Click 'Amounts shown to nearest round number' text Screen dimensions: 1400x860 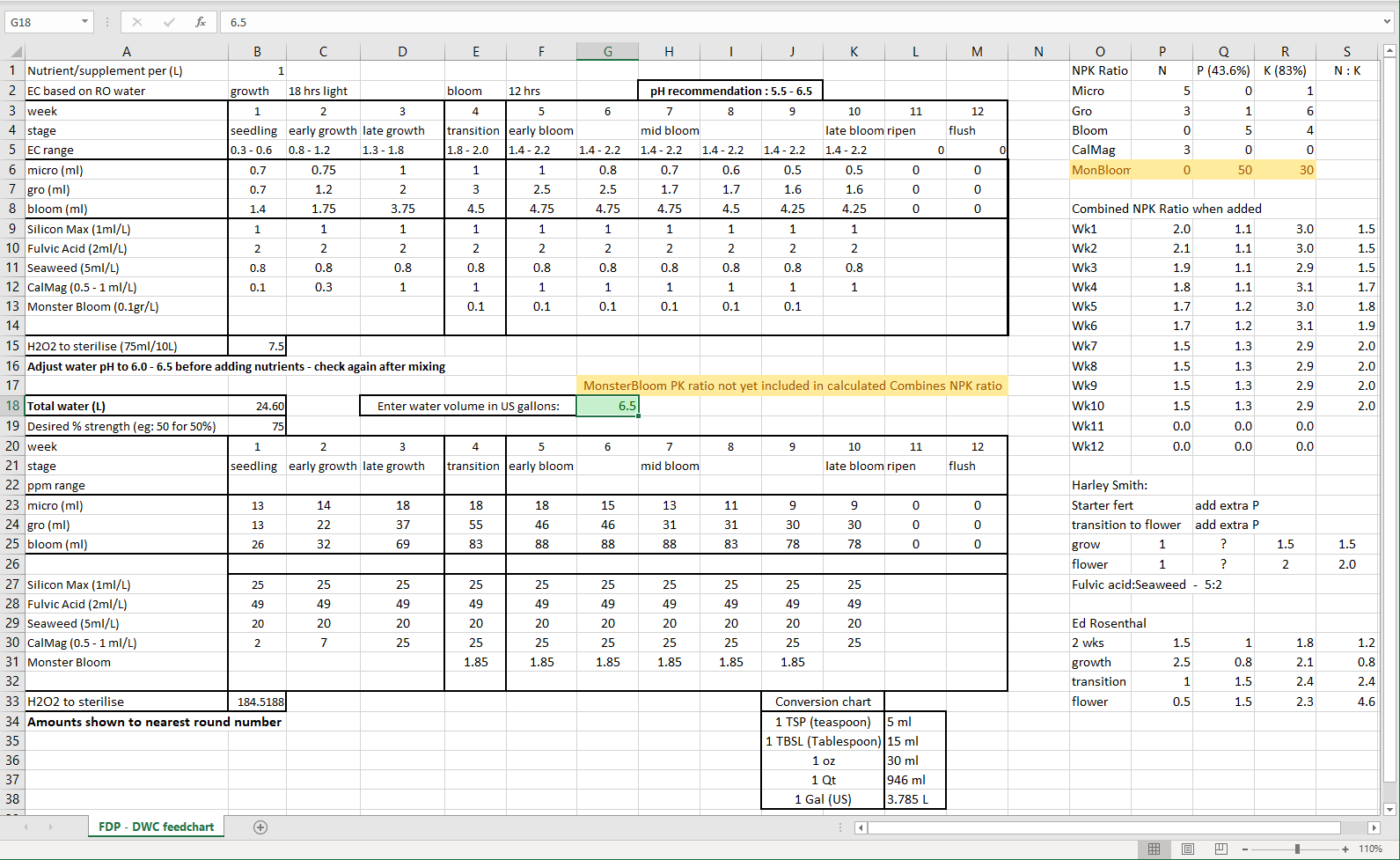(x=154, y=722)
